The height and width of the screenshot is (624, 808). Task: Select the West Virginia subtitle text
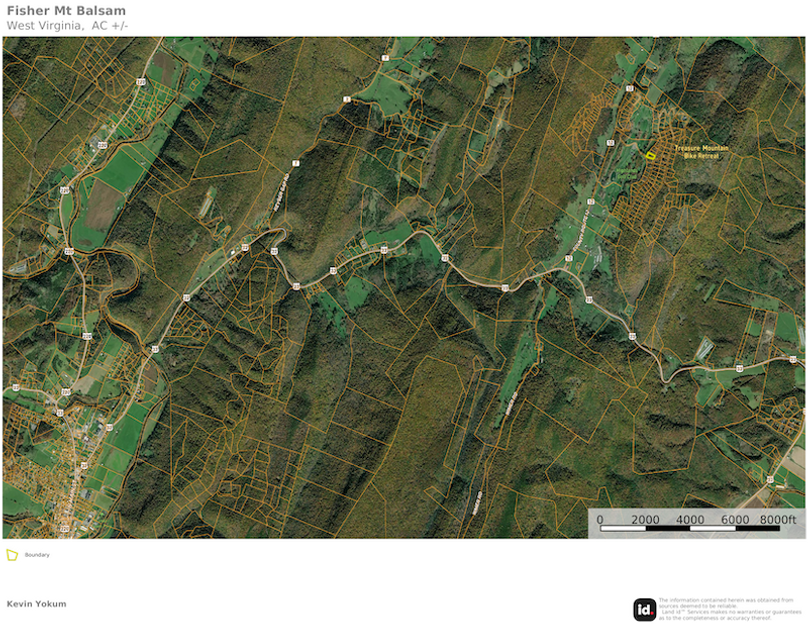pos(38,28)
